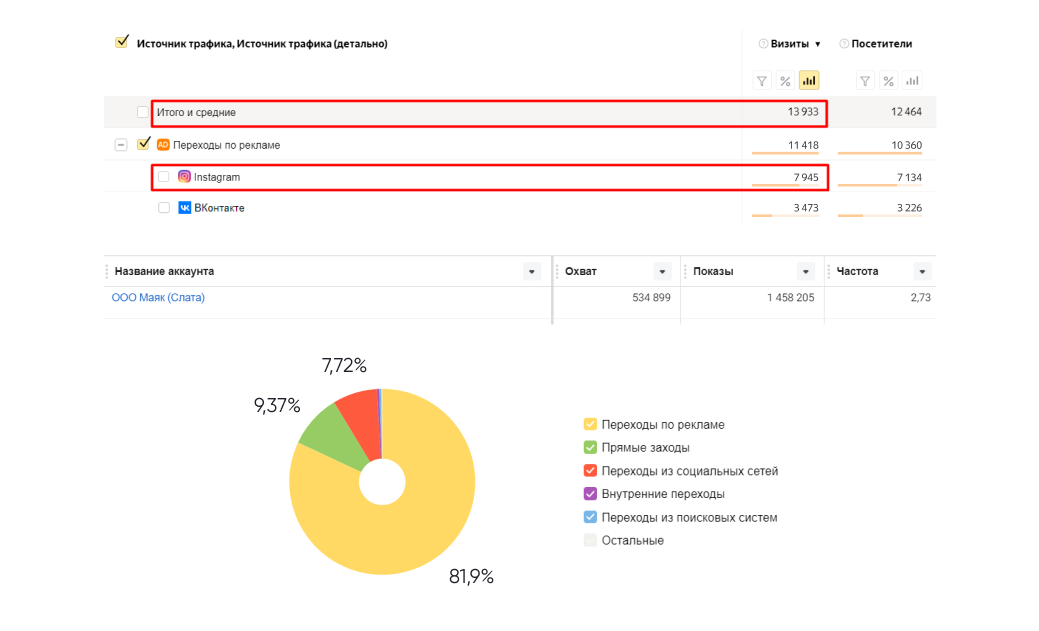Screen dimensions: 1039x631
Task: Open the Охват column dropdown
Action: (662, 272)
